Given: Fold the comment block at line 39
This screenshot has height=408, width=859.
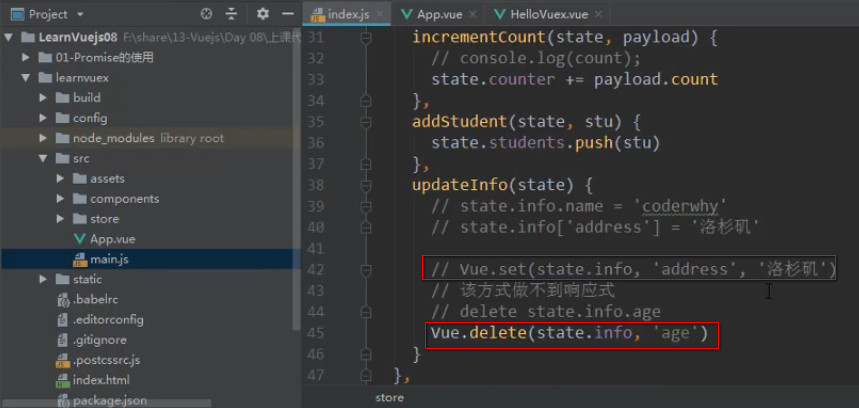Looking at the screenshot, I should pyautogui.click(x=365, y=206).
